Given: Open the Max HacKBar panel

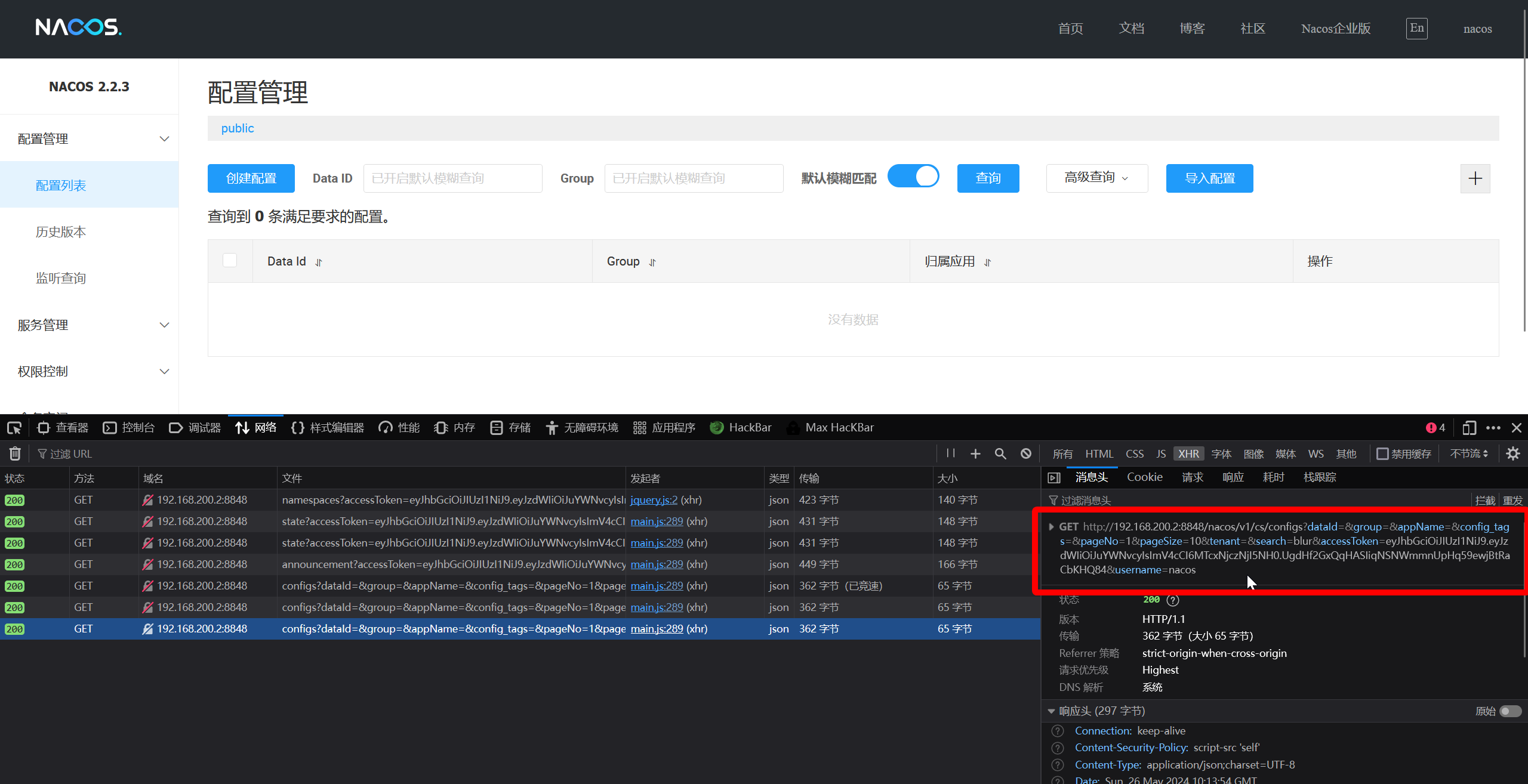Looking at the screenshot, I should pyautogui.click(x=830, y=428).
